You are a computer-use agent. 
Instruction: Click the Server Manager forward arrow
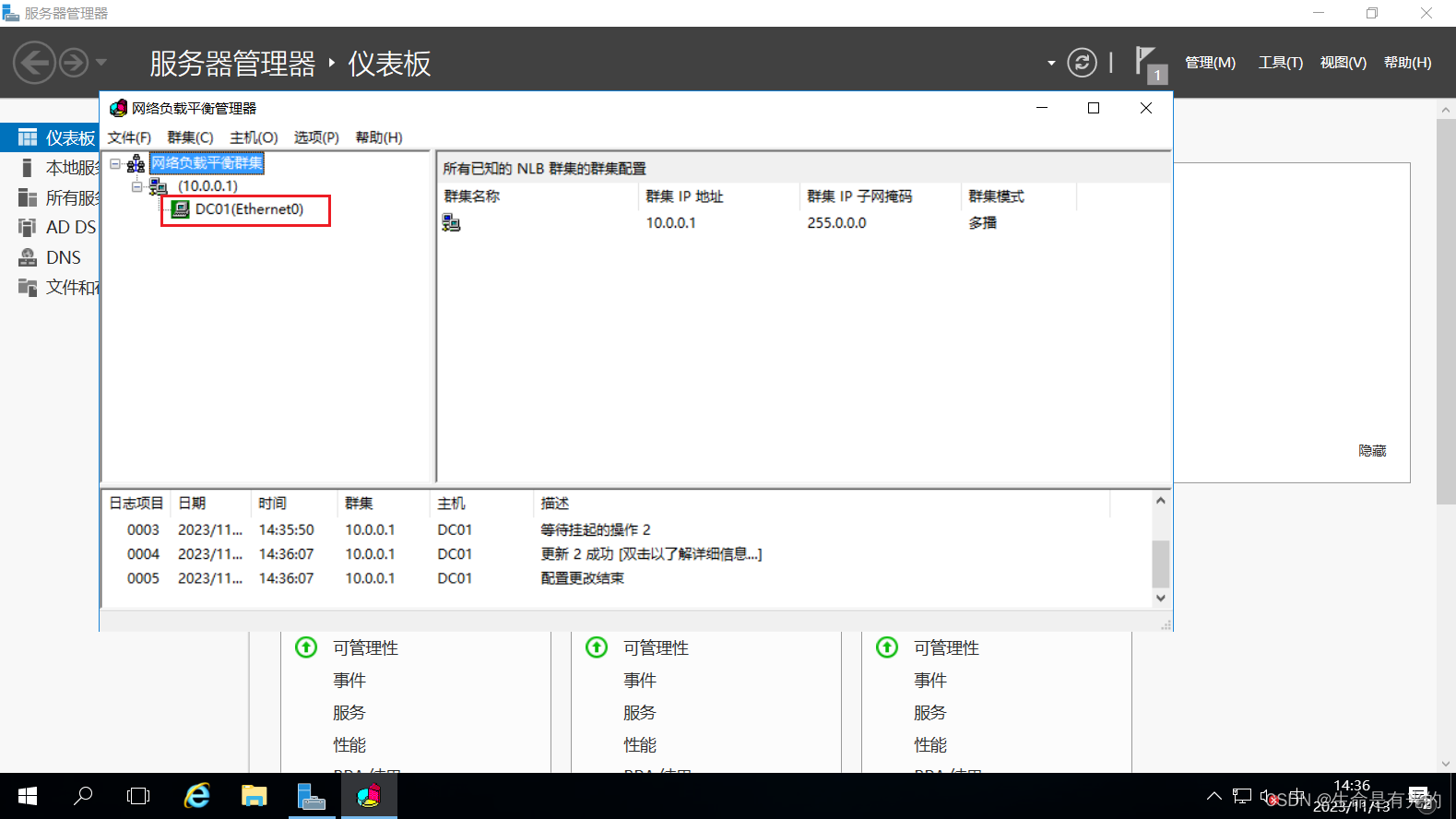[x=74, y=63]
